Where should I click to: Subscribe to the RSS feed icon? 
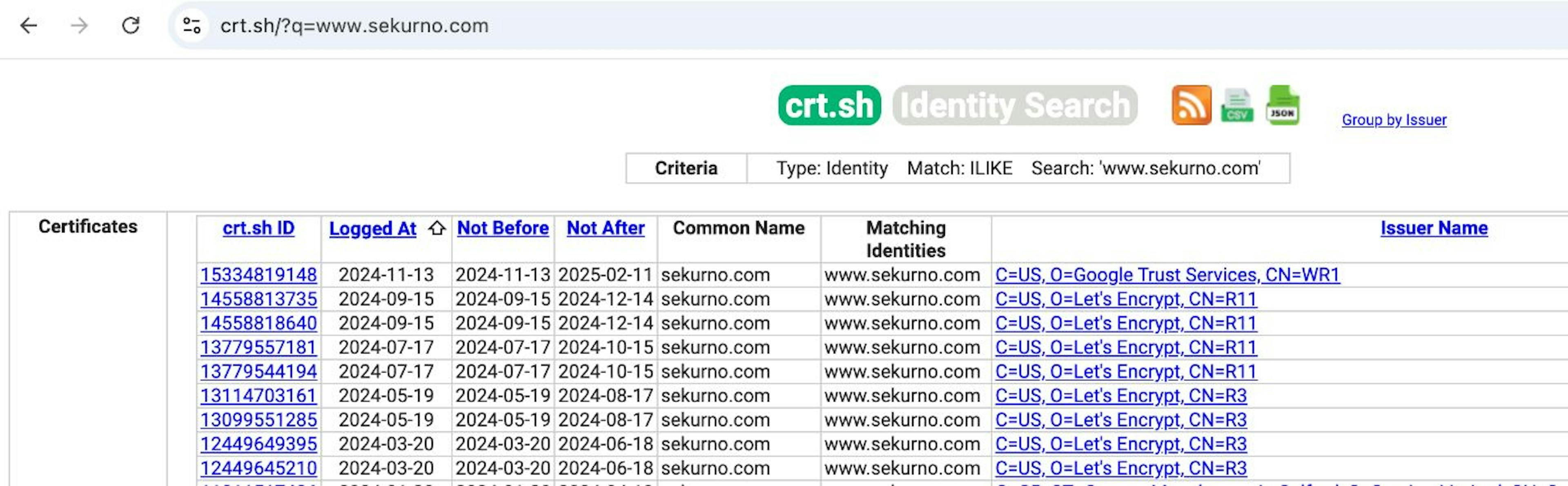click(x=1191, y=105)
